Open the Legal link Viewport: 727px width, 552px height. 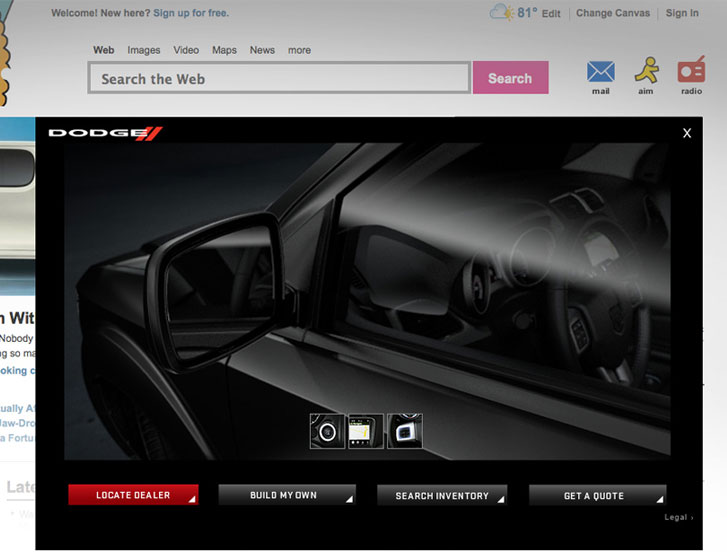[x=677, y=518]
